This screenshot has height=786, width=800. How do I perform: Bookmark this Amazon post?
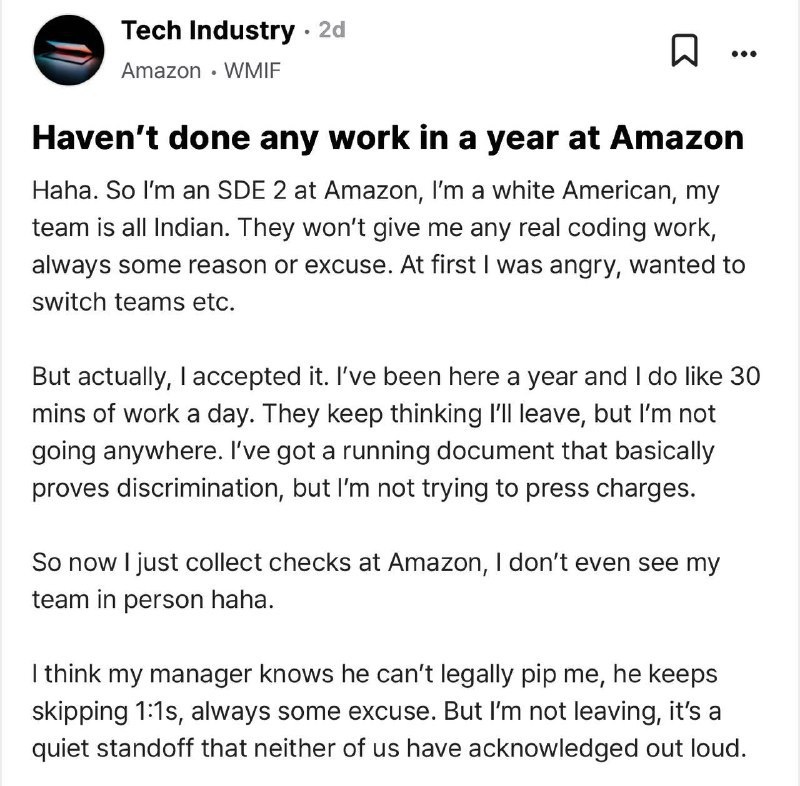tap(684, 50)
